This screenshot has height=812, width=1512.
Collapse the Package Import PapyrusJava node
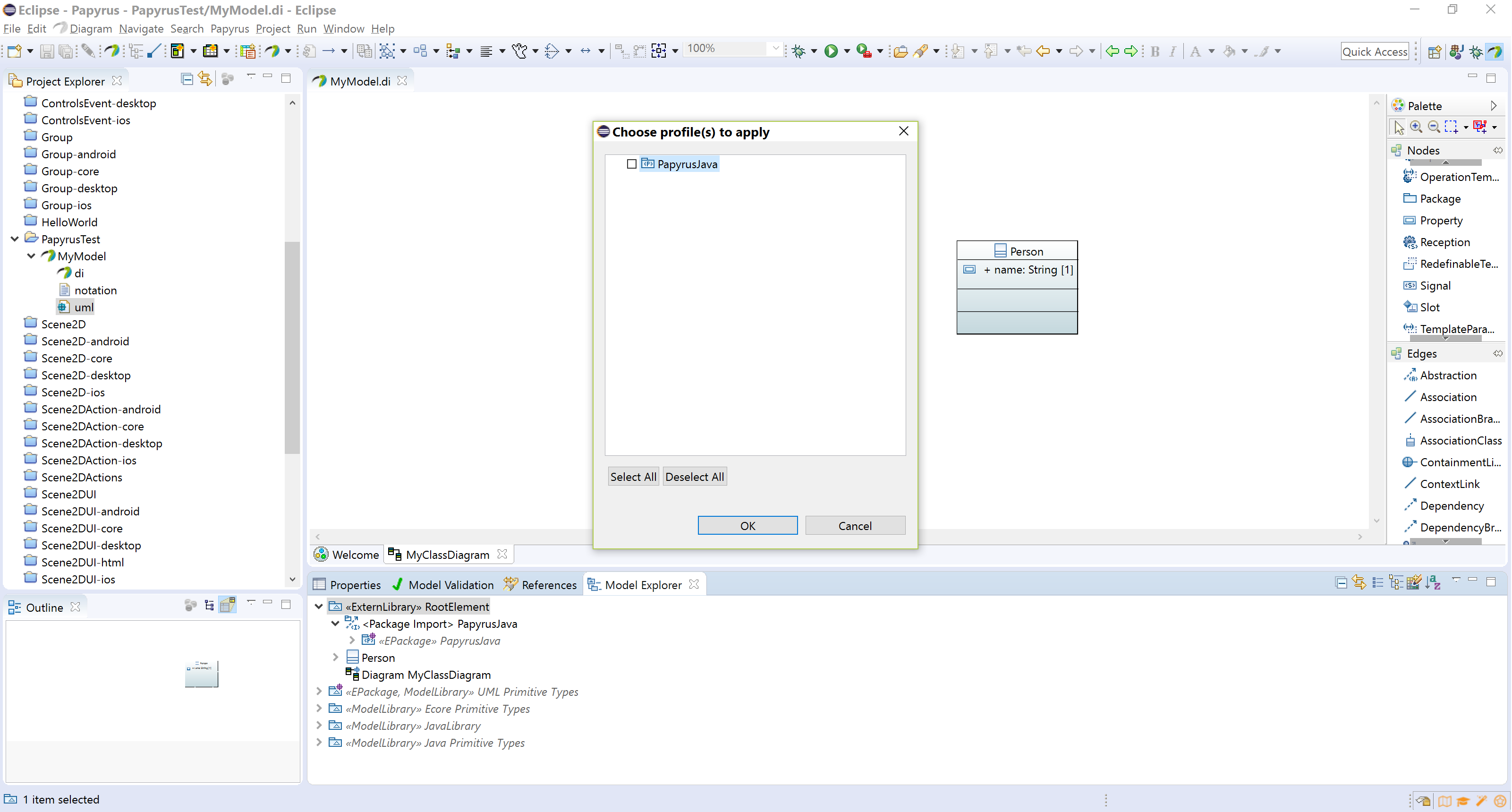coord(336,624)
